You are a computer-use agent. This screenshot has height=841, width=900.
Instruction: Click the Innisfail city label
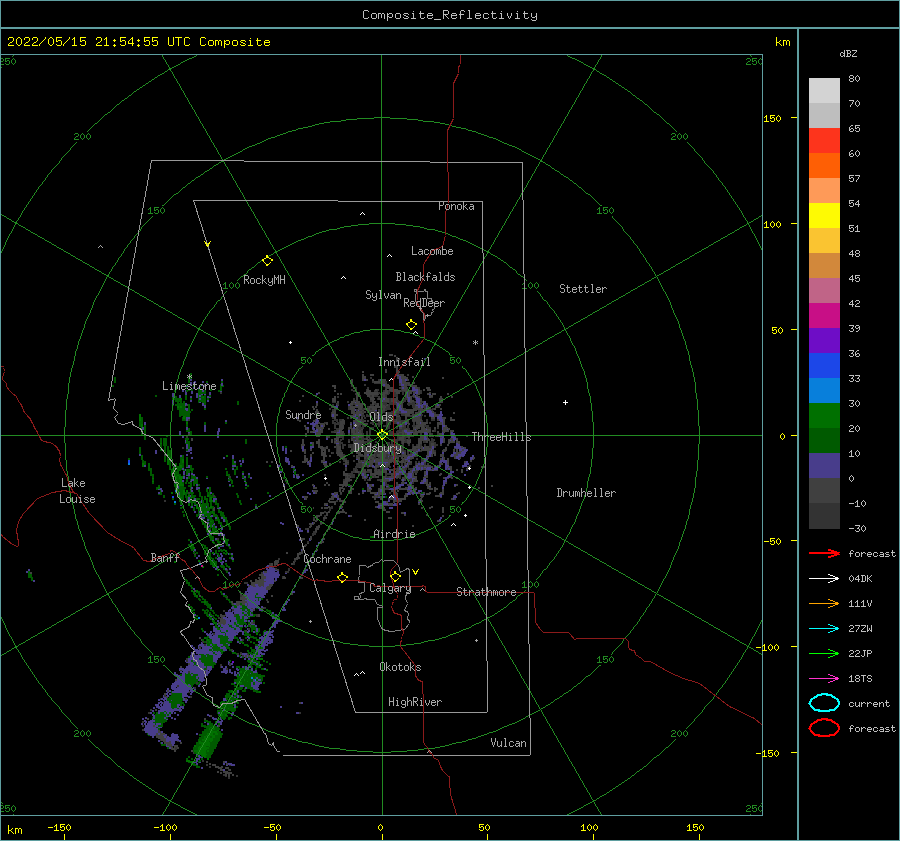pyautogui.click(x=404, y=362)
